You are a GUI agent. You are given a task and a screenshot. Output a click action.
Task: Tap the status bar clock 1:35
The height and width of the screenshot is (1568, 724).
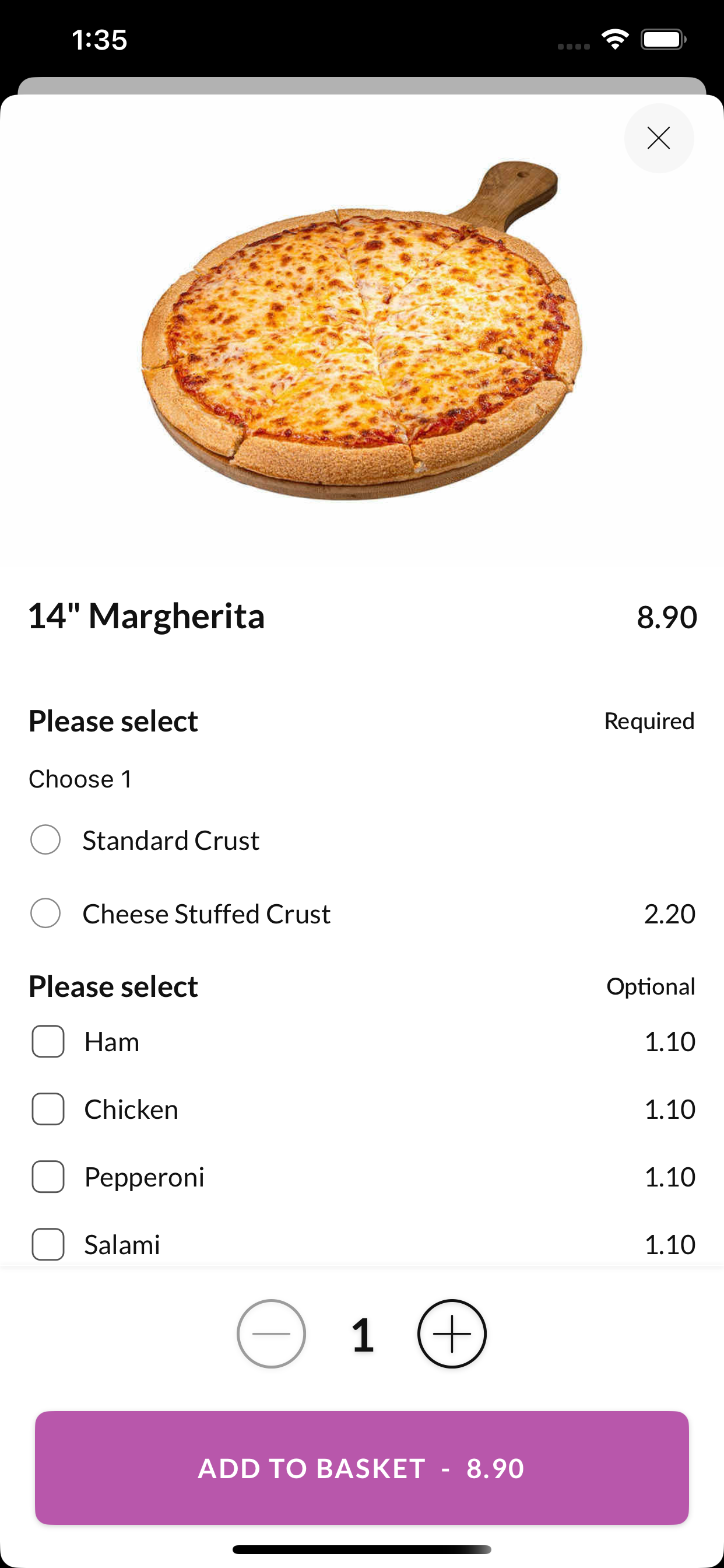(99, 40)
